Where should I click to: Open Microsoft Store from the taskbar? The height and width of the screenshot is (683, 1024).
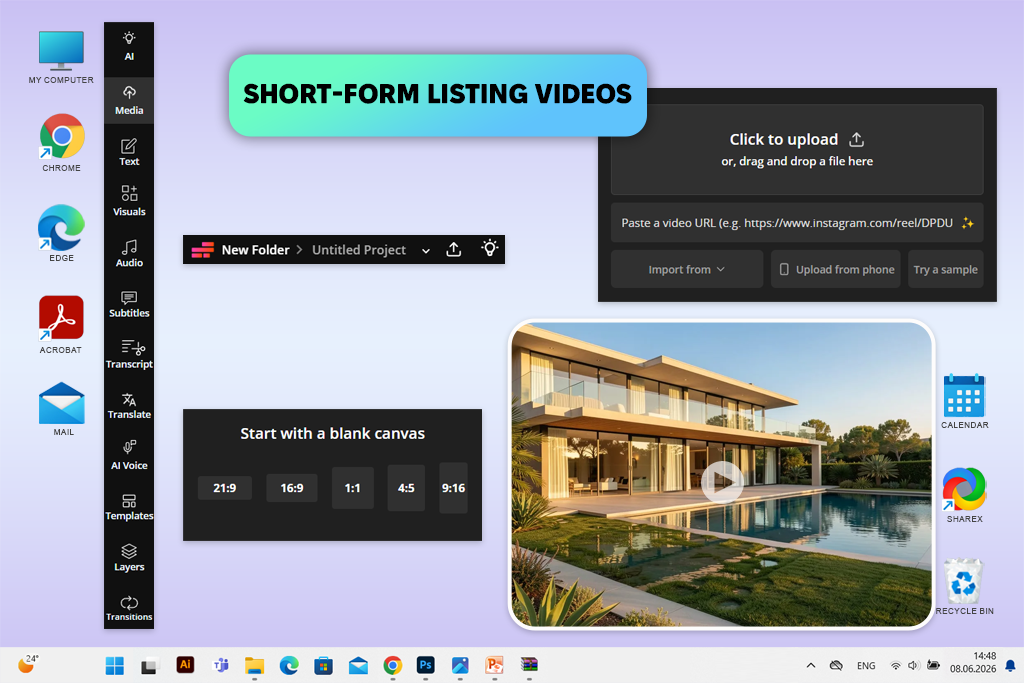coord(323,665)
